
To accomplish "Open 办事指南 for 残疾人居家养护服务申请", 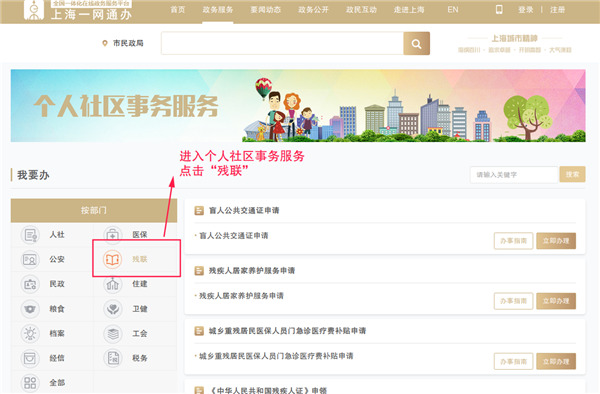I will pyautogui.click(x=514, y=301).
